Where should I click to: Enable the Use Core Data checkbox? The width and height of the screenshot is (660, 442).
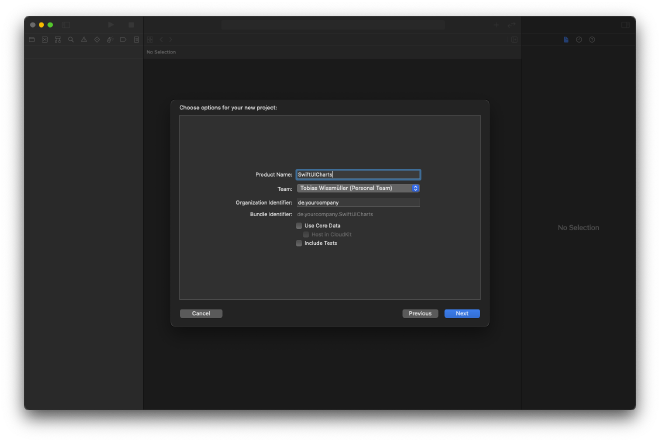299,226
